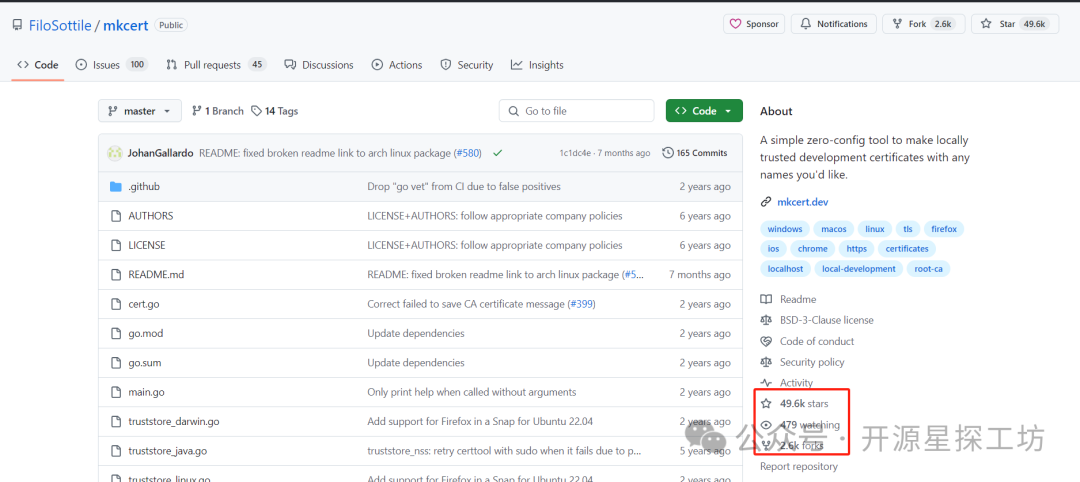View the 165 Commits history
The width and height of the screenshot is (1080, 482).
point(695,153)
